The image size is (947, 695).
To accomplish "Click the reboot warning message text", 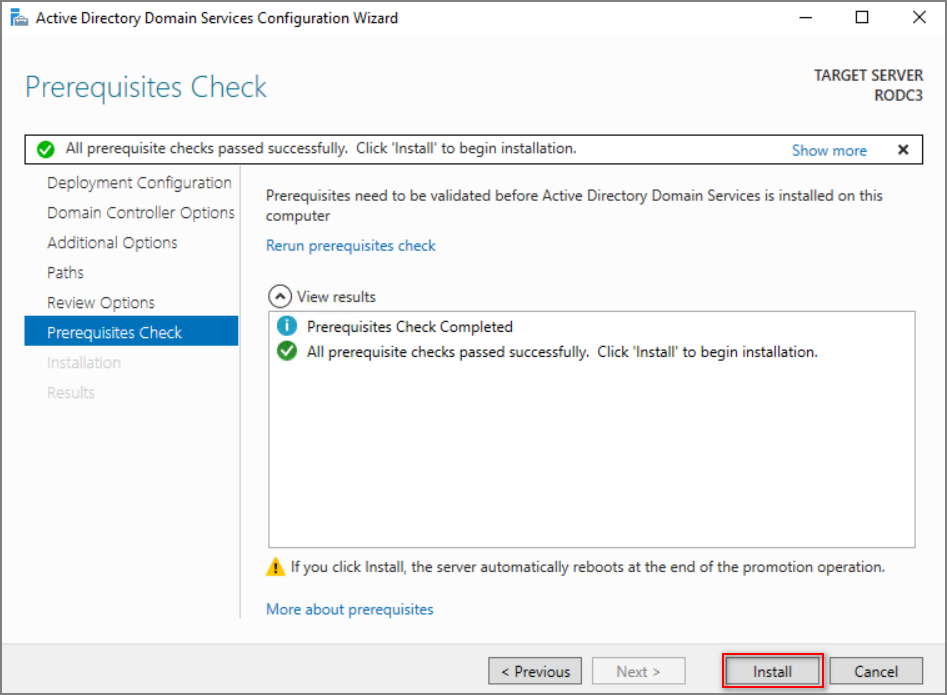I will 588,567.
